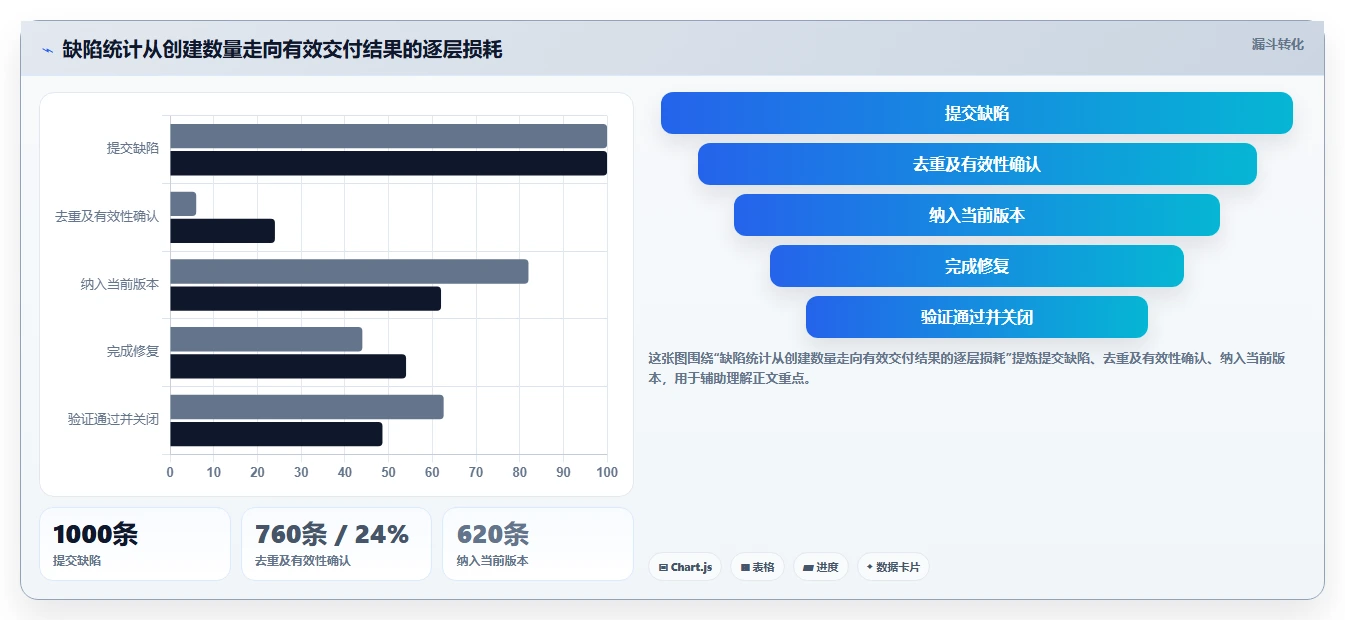Click the 去重及有效性确认 label on chart axis
Viewport: 1345px width, 620px height.
point(107,216)
